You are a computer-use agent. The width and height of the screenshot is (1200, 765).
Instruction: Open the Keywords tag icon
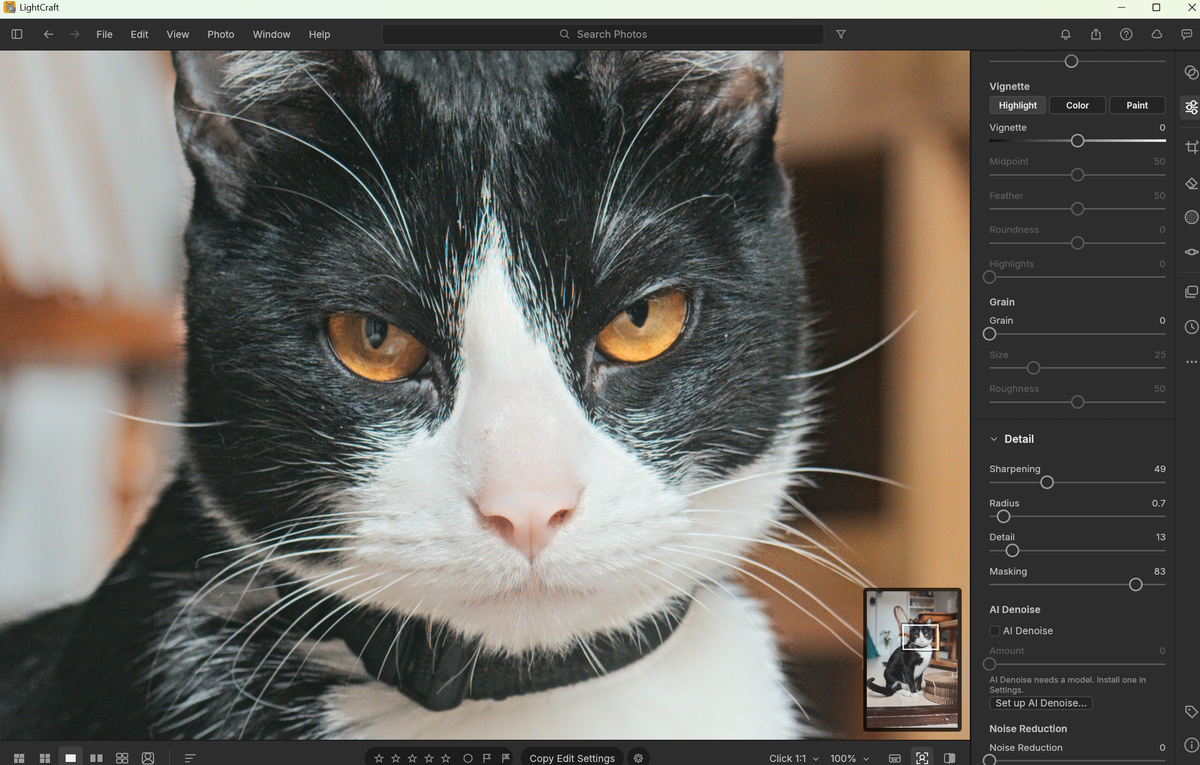pyautogui.click(x=1191, y=712)
